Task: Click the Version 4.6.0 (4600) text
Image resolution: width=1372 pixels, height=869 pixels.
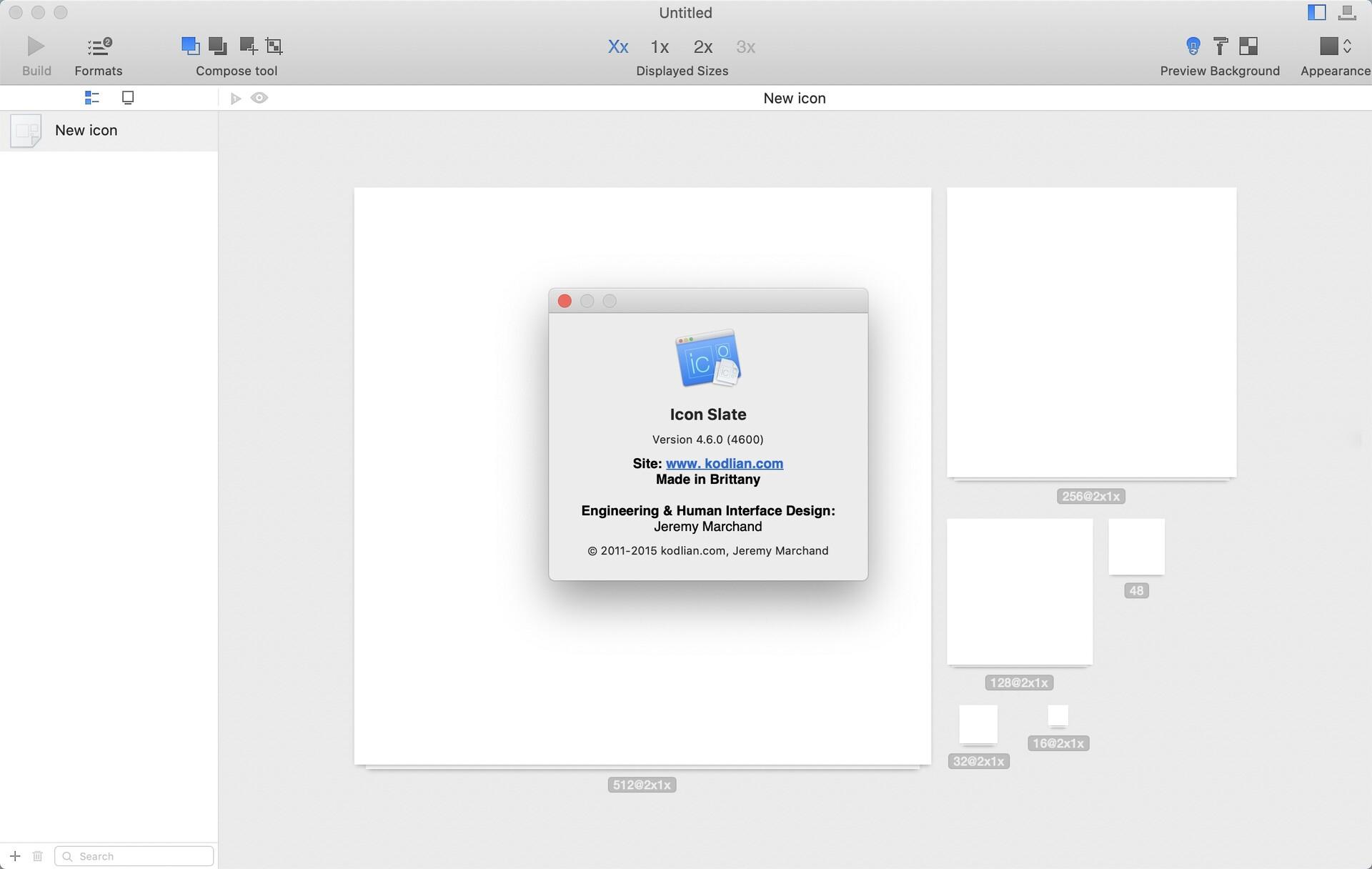Action: 708,440
